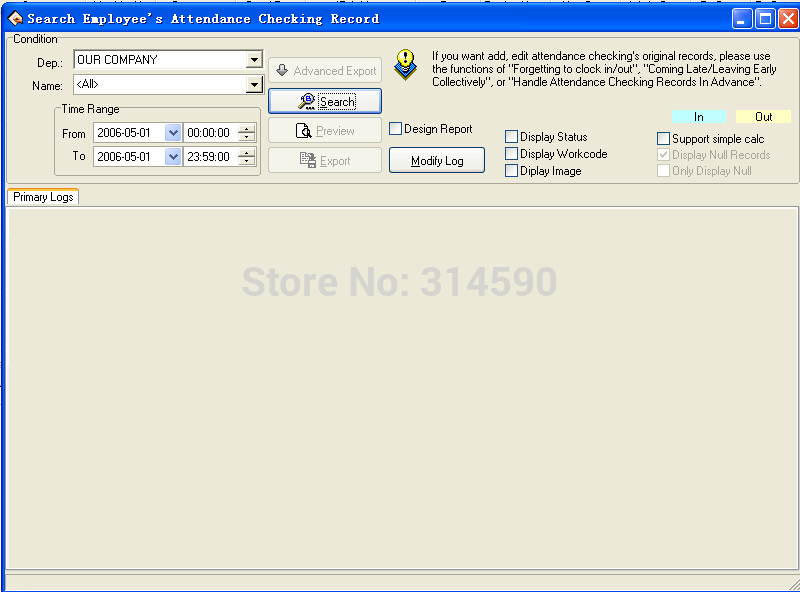
Task: Click the To time field 23:59:00
Action: coord(208,157)
